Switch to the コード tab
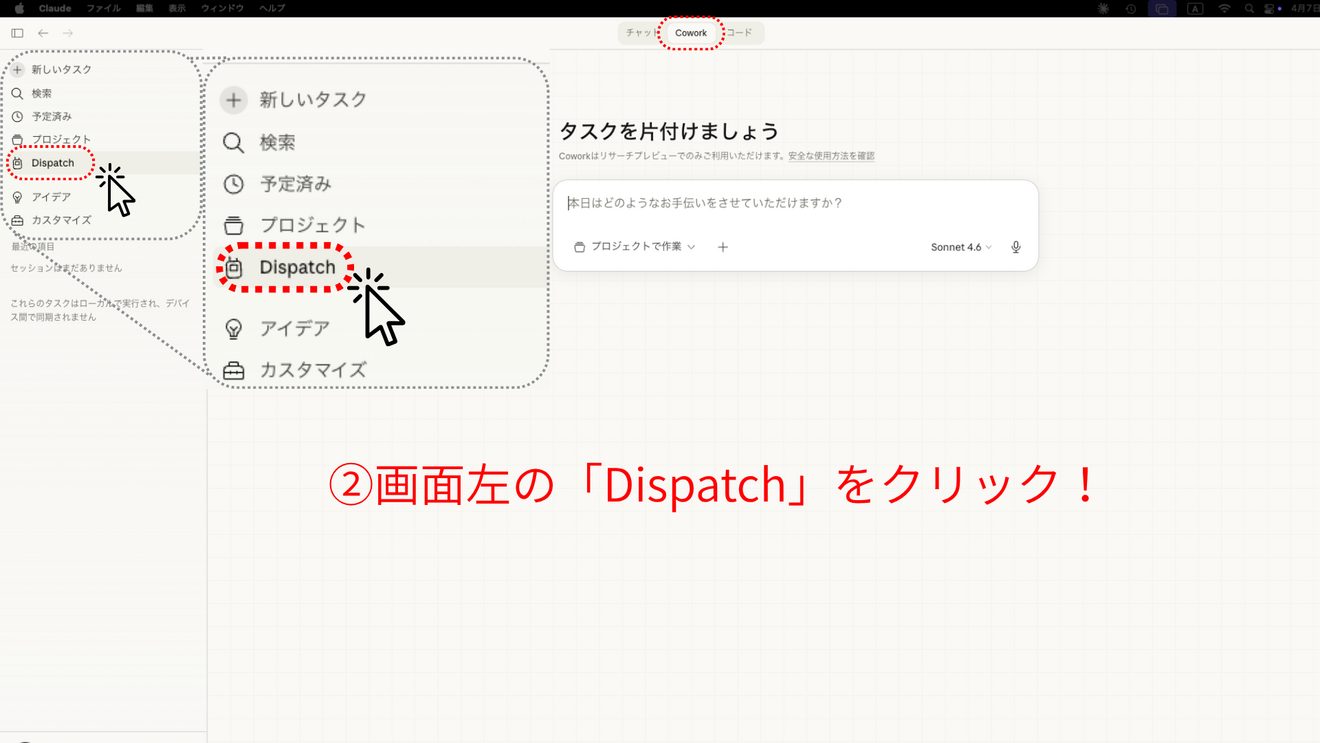 (x=741, y=33)
